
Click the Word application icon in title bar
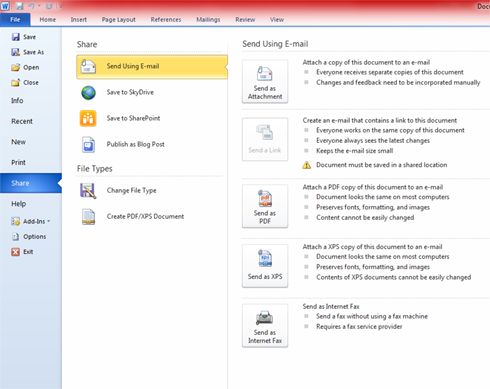pos(5,6)
